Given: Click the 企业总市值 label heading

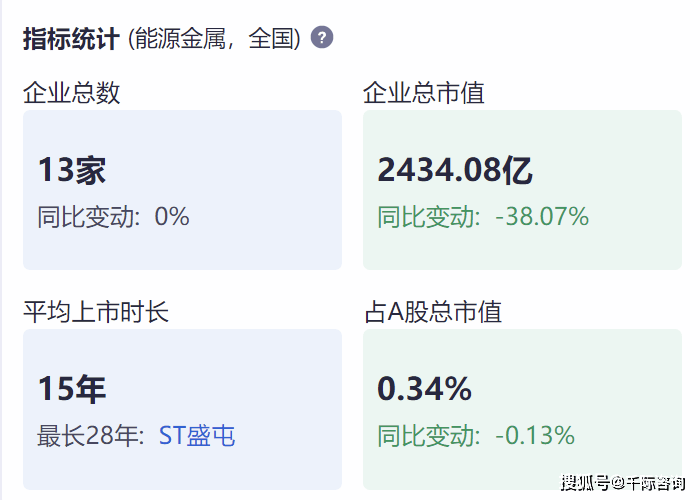Looking at the screenshot, I should point(424,93).
